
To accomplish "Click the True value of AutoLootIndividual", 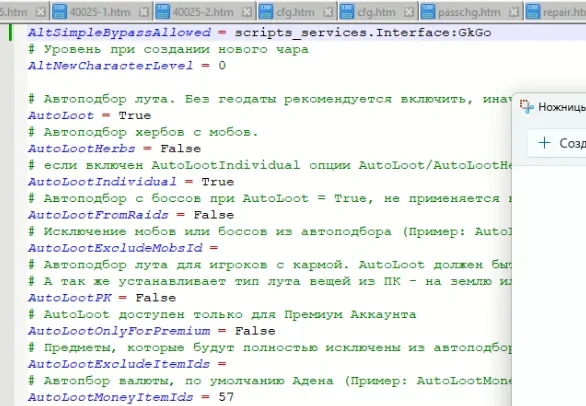I will tap(218, 182).
